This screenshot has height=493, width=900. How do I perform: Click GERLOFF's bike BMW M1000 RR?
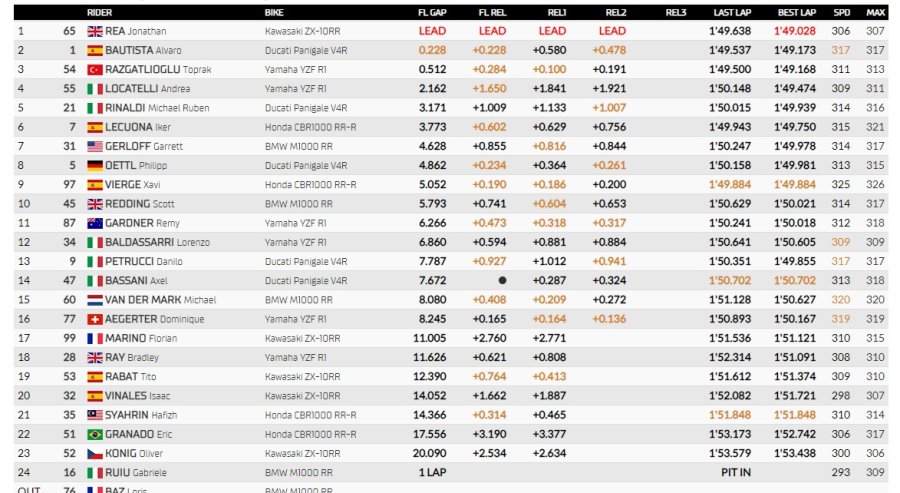[x=298, y=146]
